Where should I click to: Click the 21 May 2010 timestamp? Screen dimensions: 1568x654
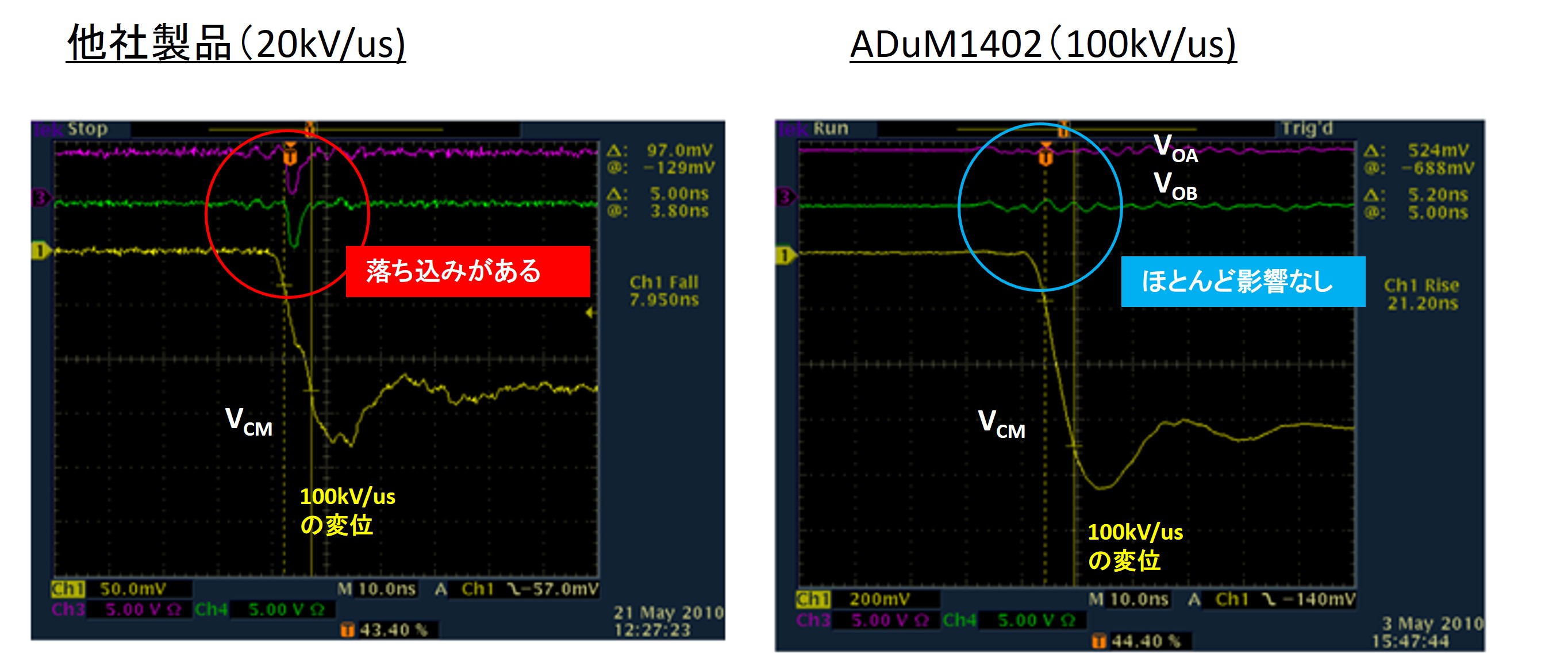[x=669, y=621]
